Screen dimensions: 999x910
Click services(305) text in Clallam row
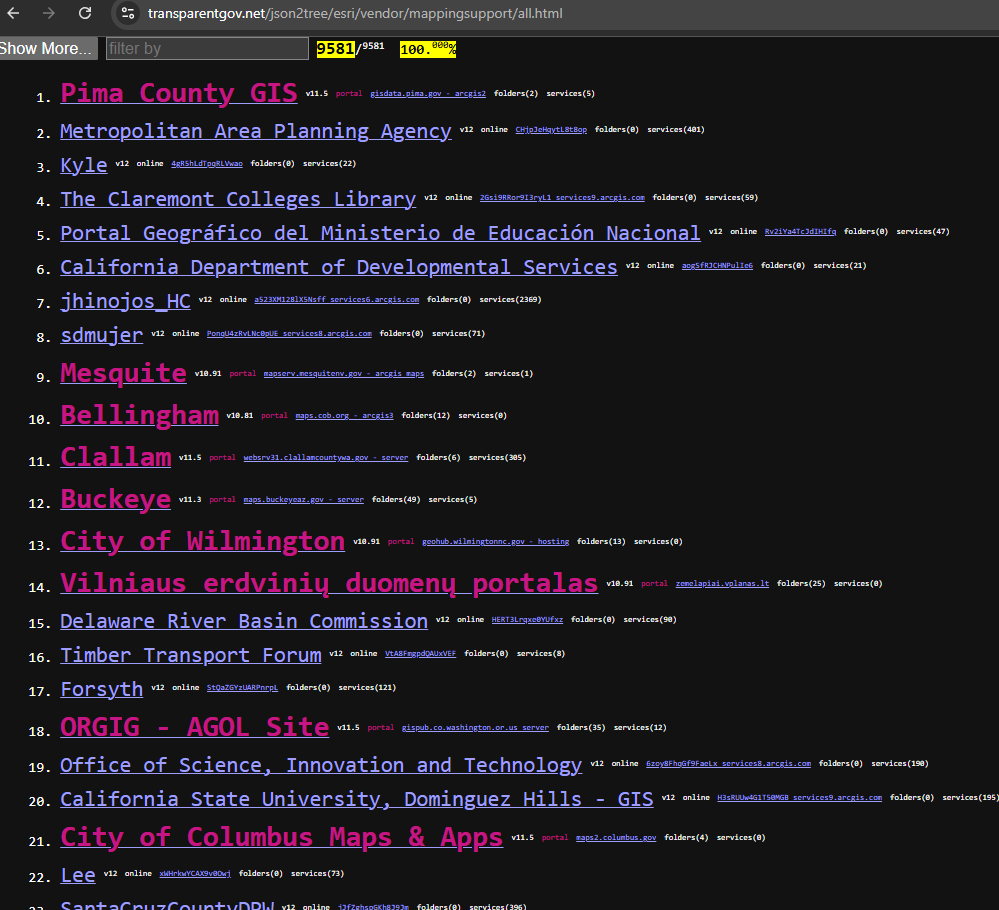[x=498, y=458]
